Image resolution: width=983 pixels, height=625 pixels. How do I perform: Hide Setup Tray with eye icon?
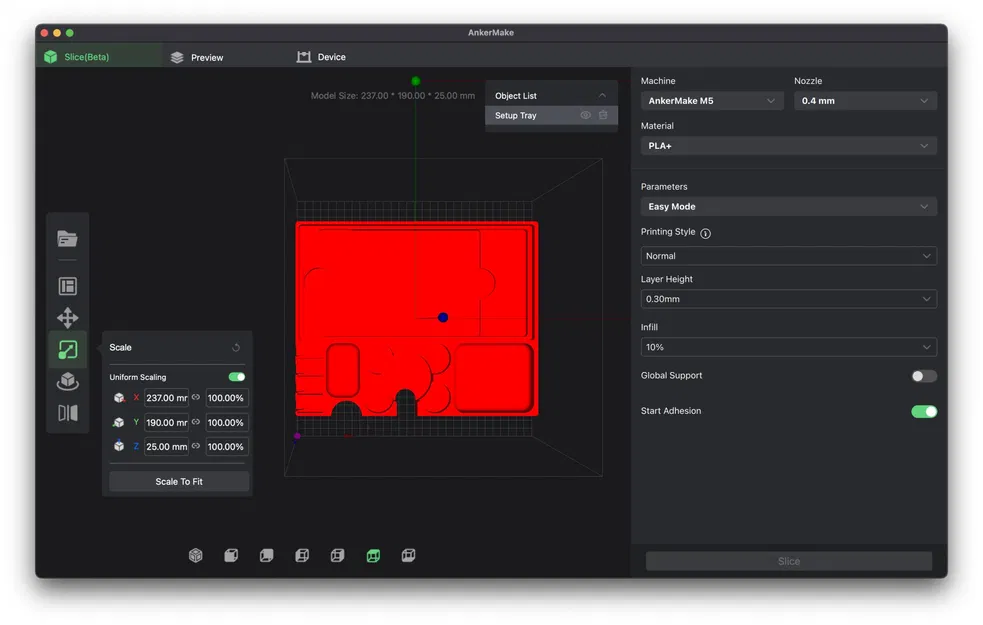click(x=585, y=115)
